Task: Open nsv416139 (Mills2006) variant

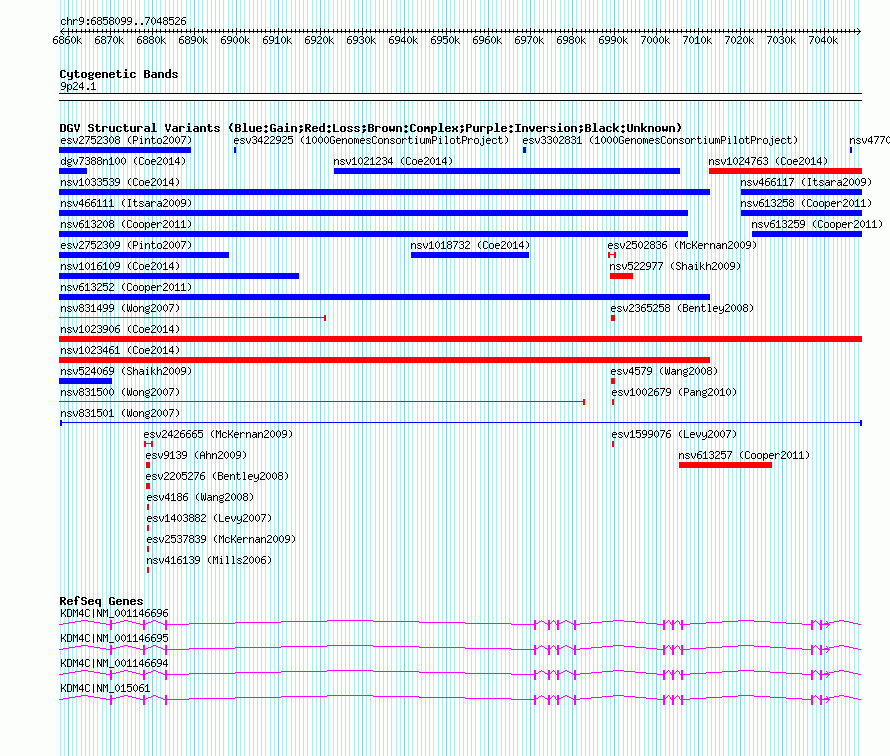Action: click(209, 560)
